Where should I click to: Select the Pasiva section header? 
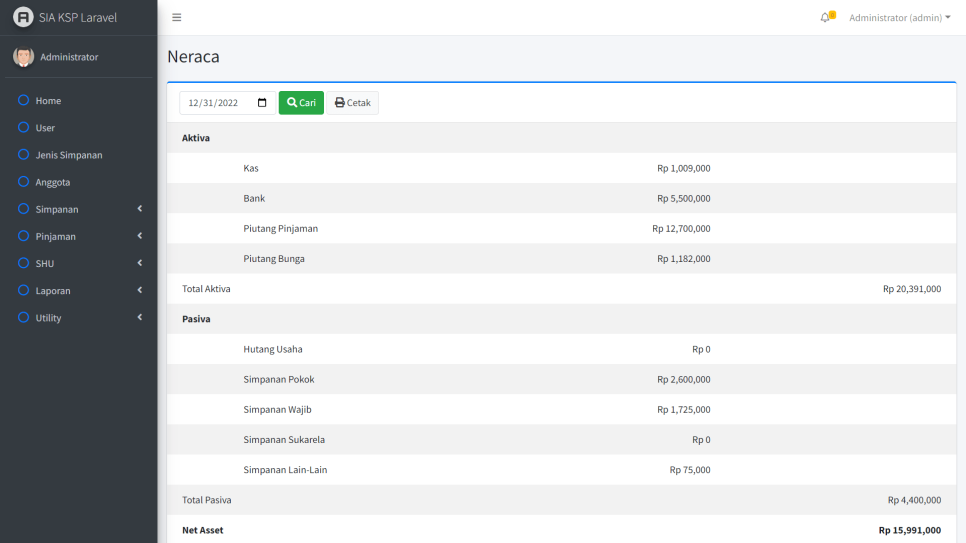coord(196,319)
